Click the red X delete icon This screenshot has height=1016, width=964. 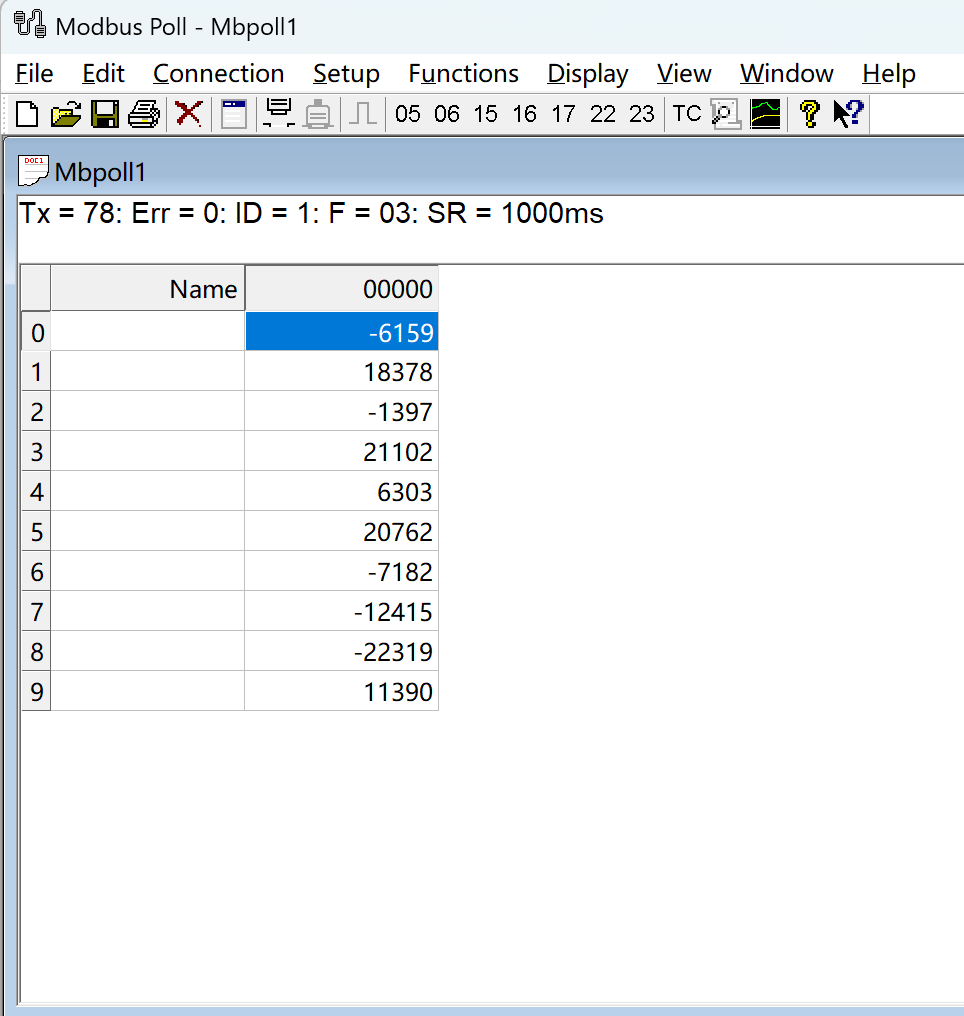(189, 113)
